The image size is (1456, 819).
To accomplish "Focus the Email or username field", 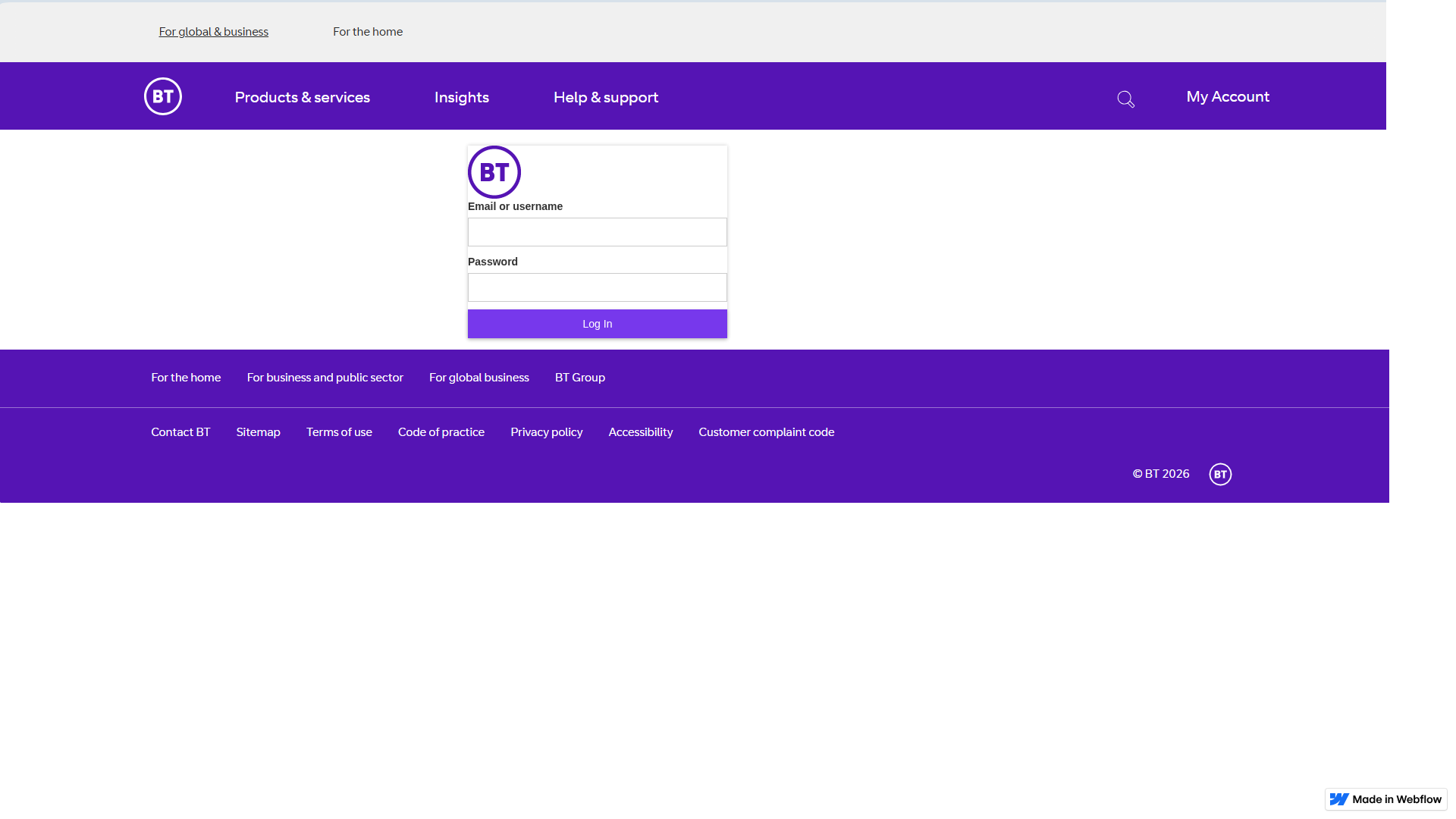I will 598,232.
